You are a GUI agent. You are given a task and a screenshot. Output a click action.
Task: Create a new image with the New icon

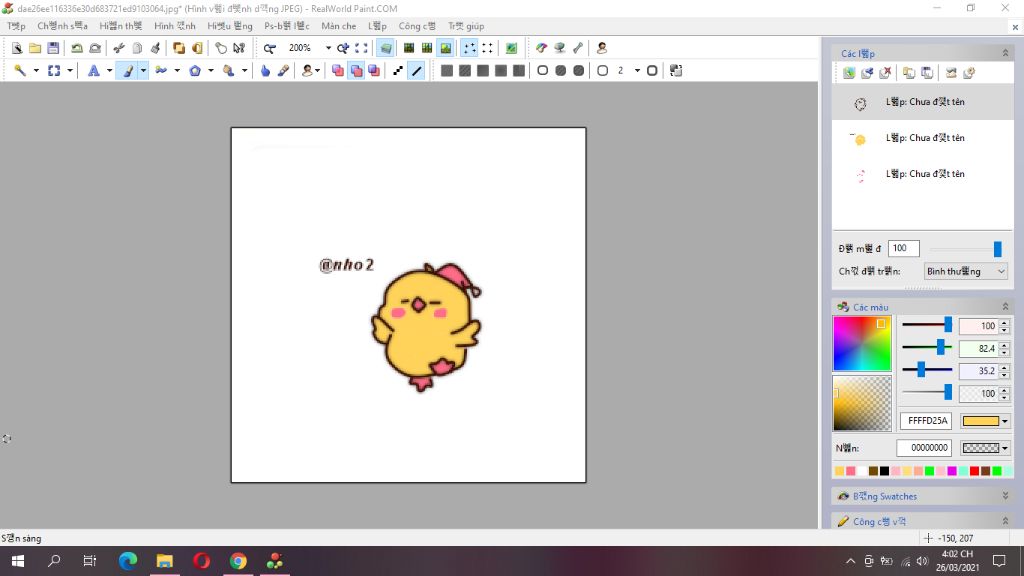[x=17, y=48]
